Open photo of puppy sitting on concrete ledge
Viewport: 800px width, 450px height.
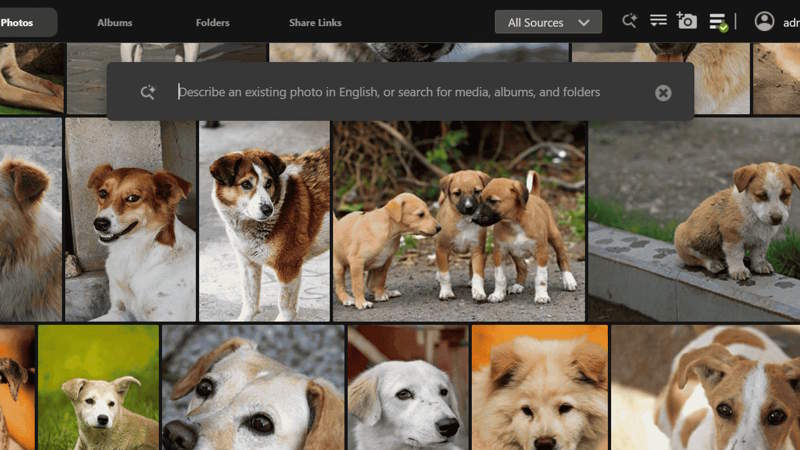pos(694,220)
